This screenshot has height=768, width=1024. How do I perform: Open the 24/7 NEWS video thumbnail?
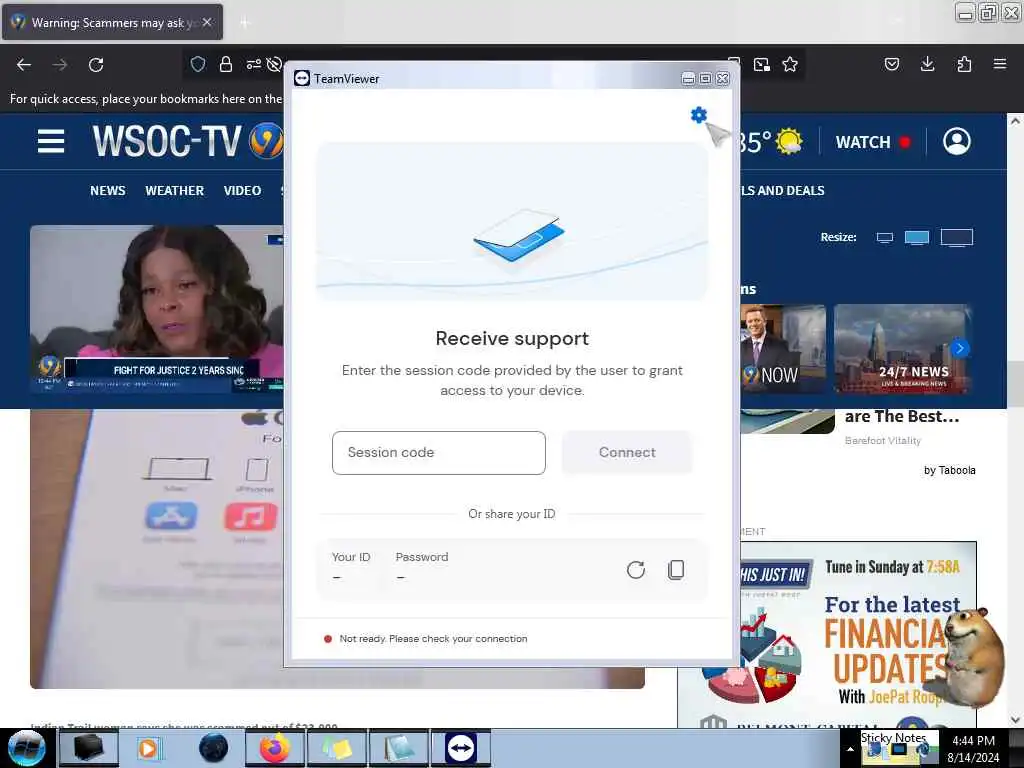[903, 349]
